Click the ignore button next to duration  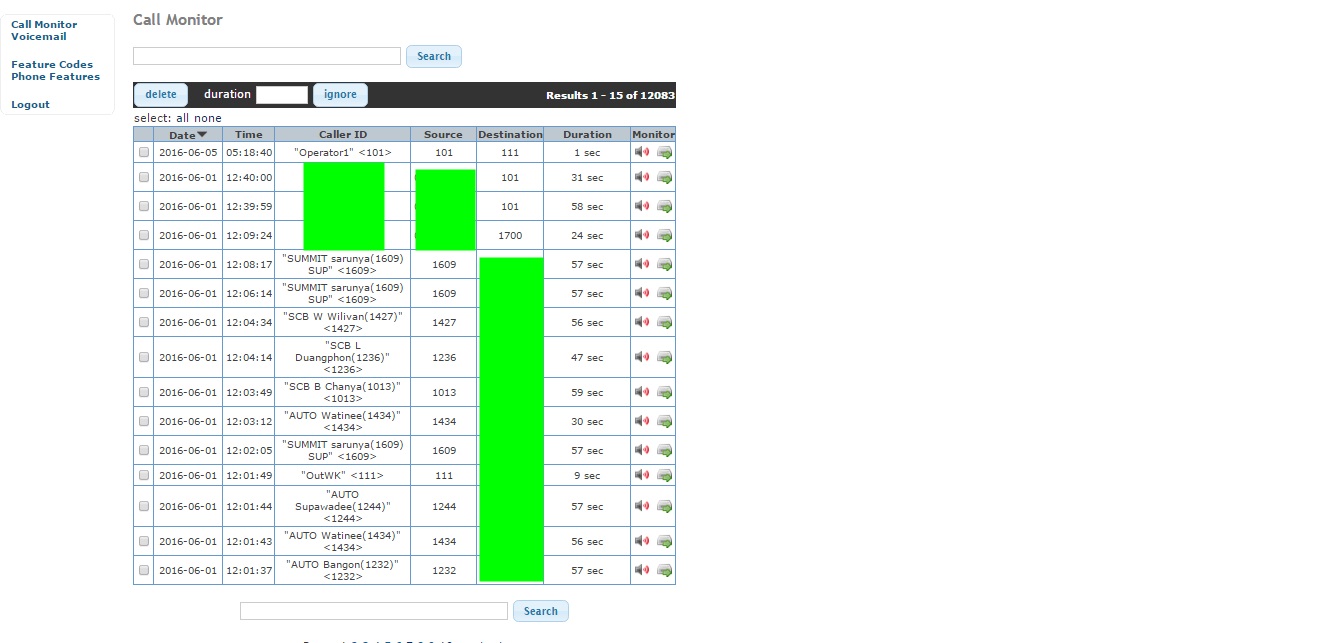340,95
